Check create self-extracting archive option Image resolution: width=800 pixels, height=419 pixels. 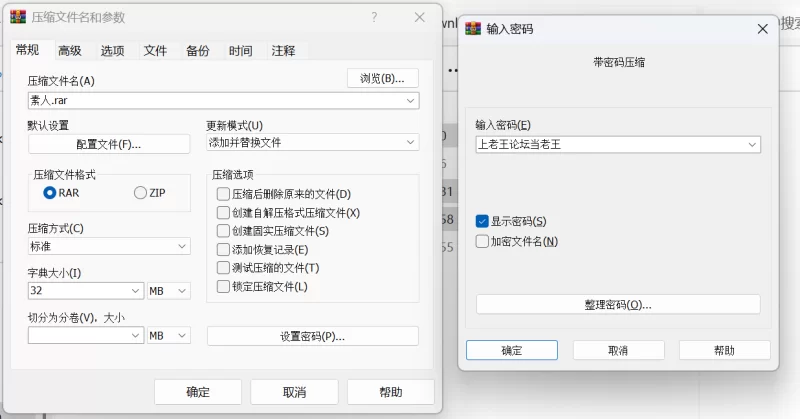pyautogui.click(x=223, y=213)
